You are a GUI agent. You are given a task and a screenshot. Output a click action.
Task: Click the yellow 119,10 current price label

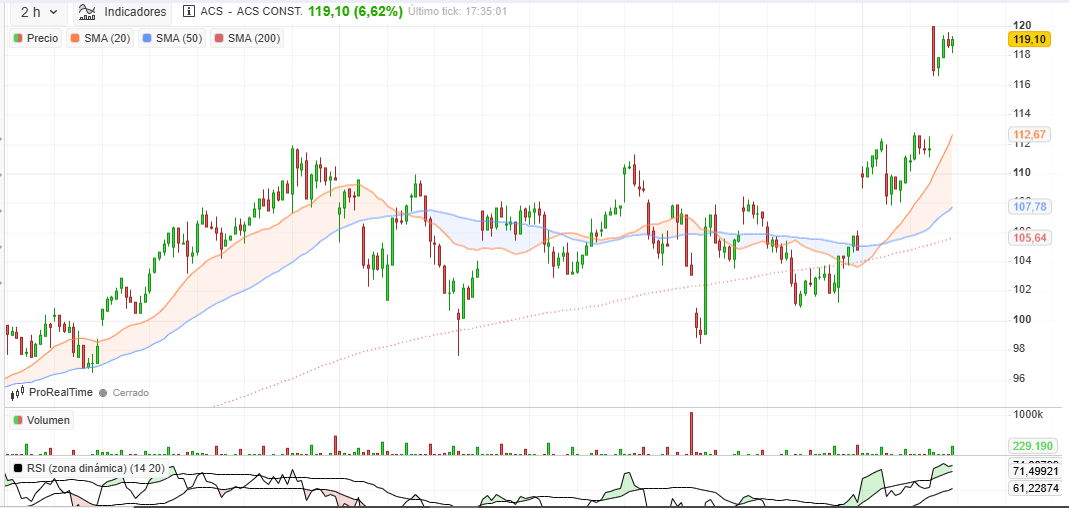coord(1029,40)
